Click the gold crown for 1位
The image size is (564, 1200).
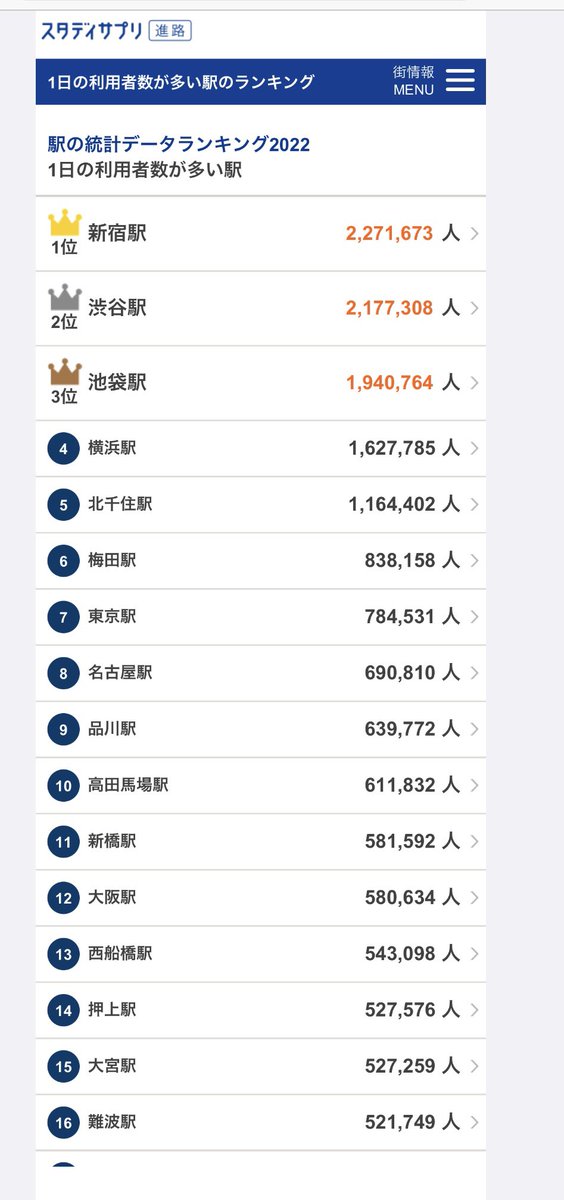pyautogui.click(x=65, y=223)
